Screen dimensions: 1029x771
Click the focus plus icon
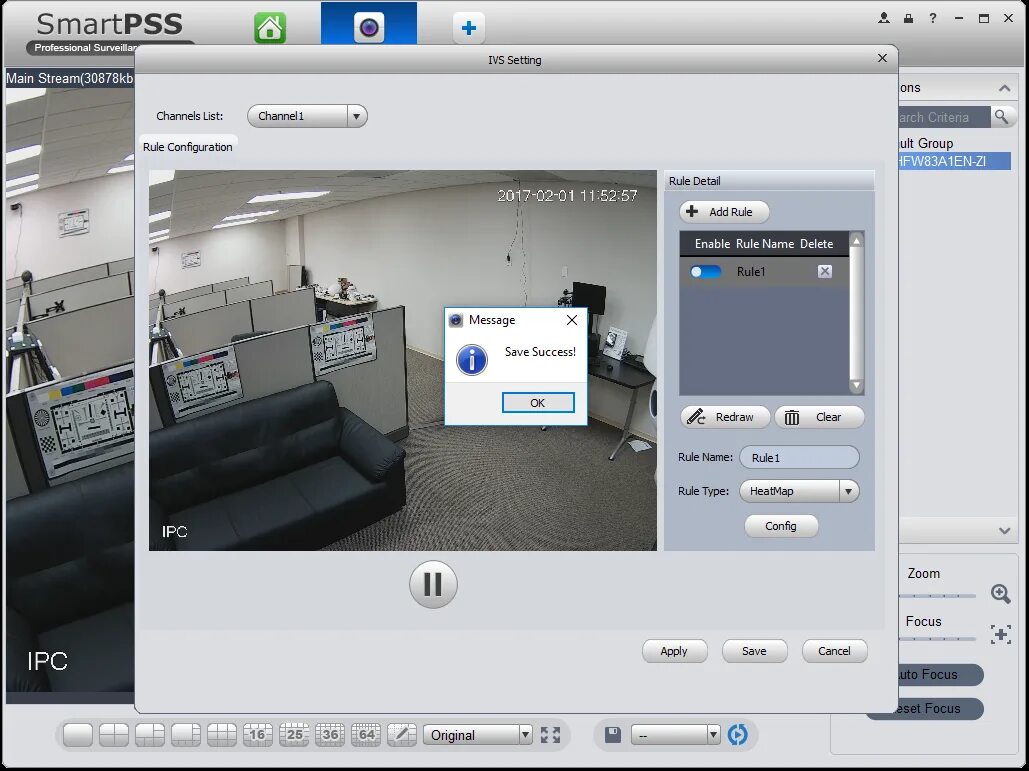pos(1001,635)
